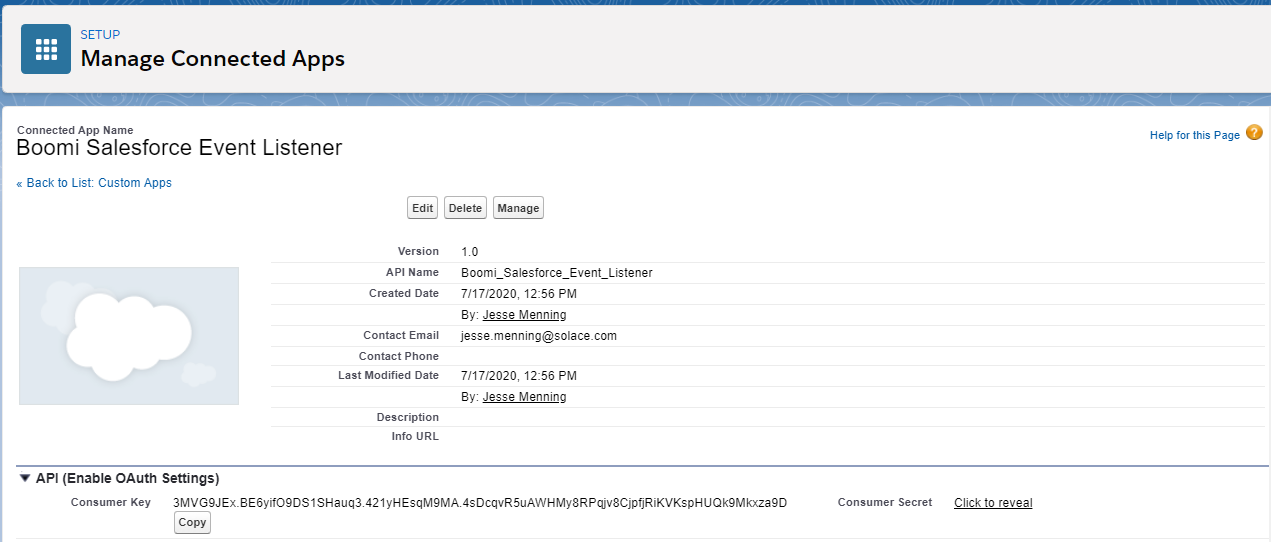1271x542 pixels.
Task: Reveal the Consumer Secret
Action: pyautogui.click(x=992, y=503)
